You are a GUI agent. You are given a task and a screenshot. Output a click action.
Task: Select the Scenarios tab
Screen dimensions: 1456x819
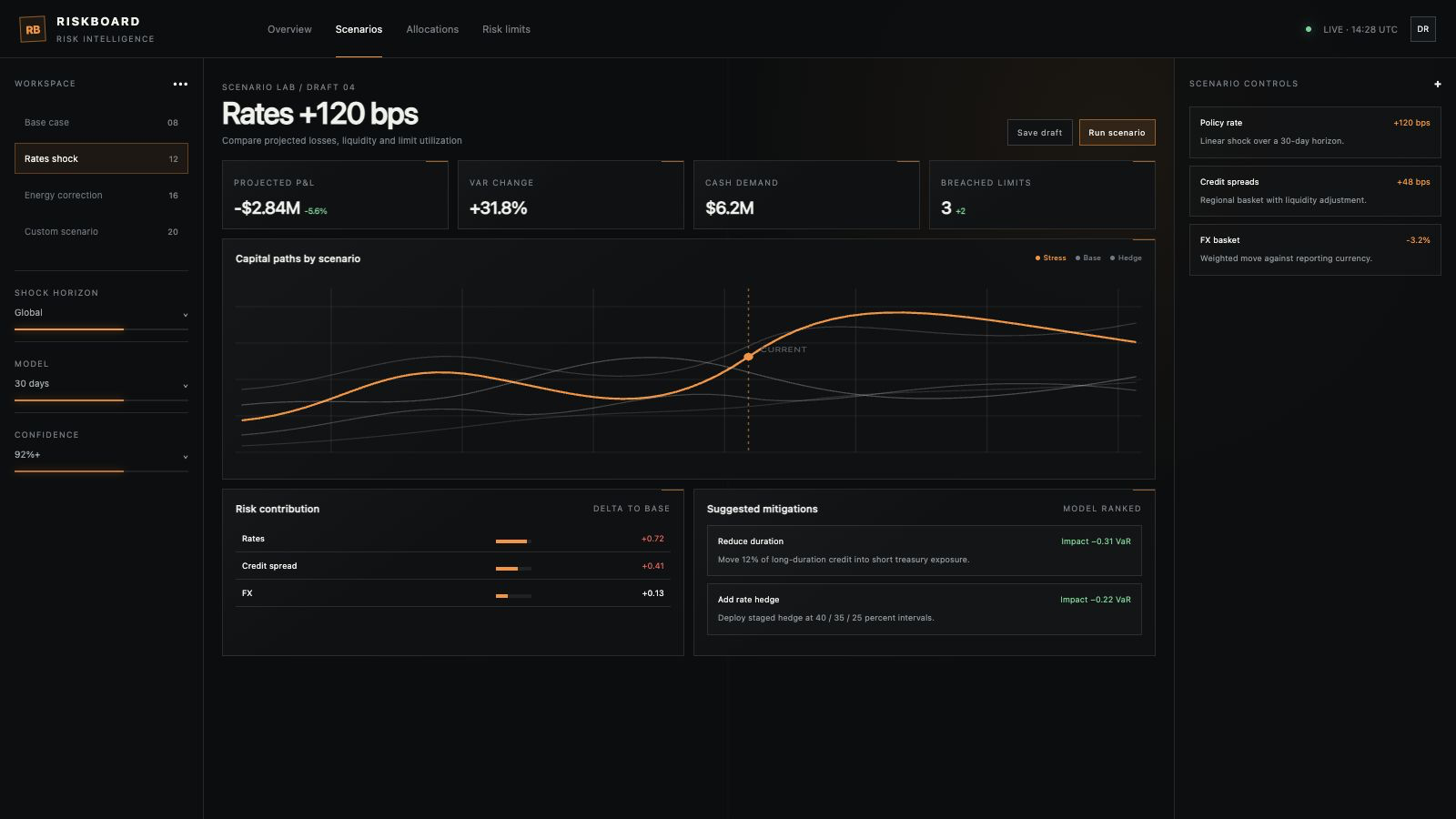click(359, 29)
